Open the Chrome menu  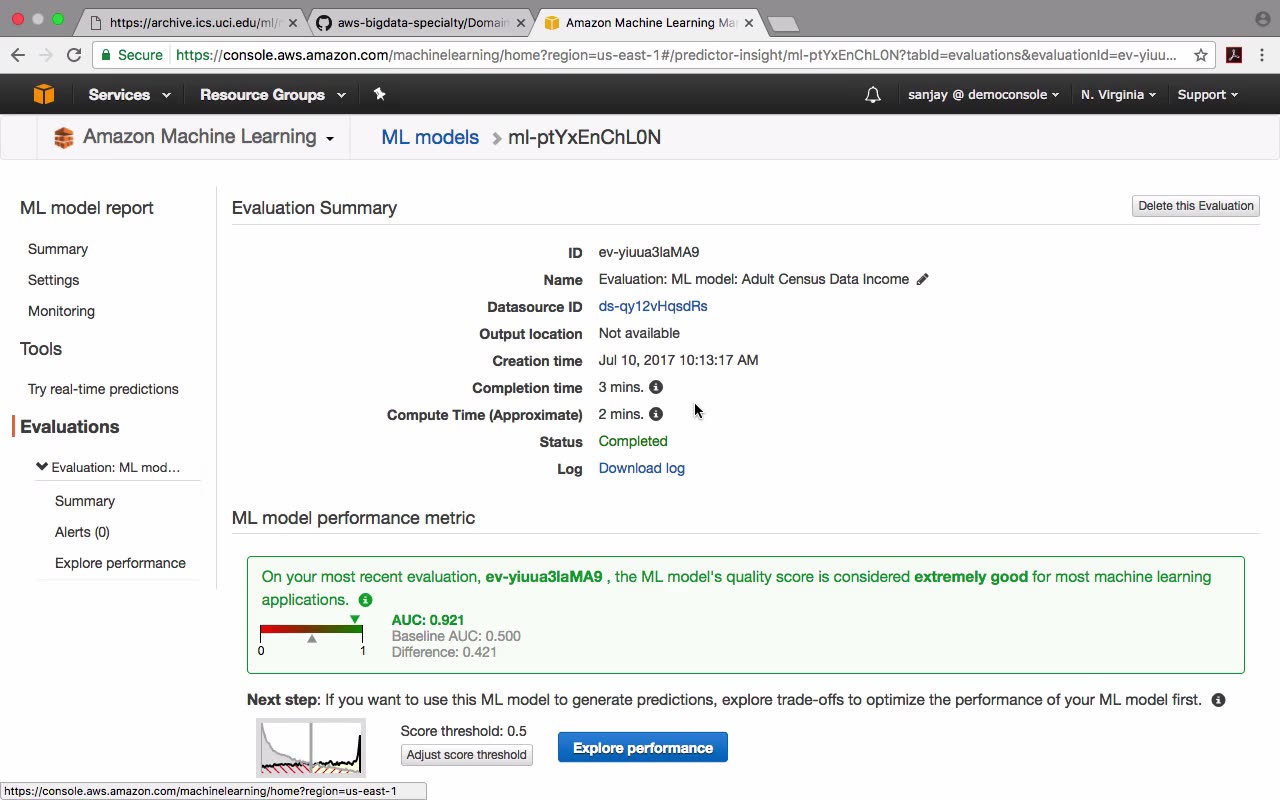tap(1262, 55)
